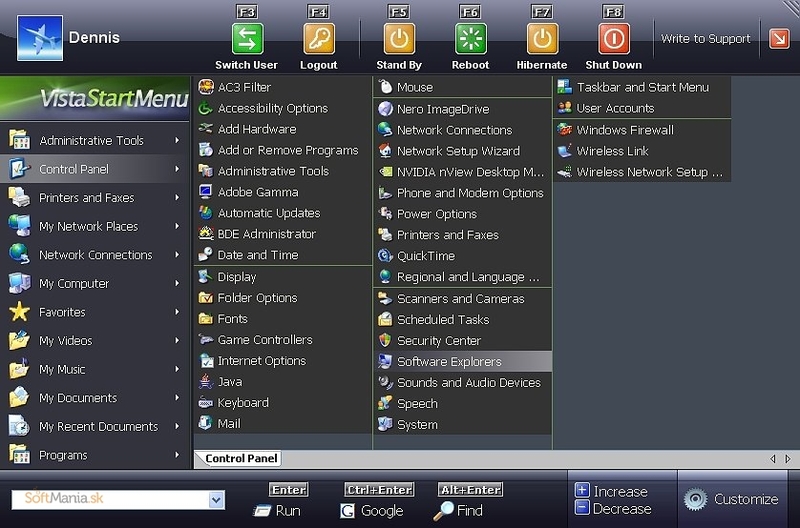Image resolution: width=800 pixels, height=528 pixels.
Task: Select Software Explorers in the list
Action: click(449, 361)
